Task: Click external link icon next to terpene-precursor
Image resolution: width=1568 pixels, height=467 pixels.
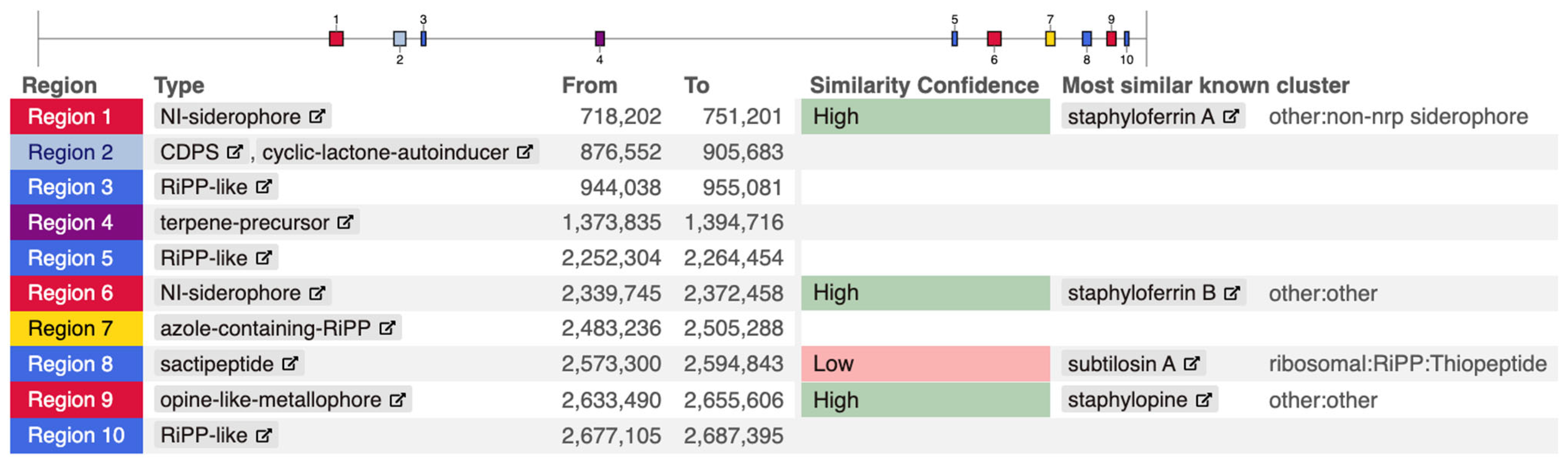Action: coord(345,223)
